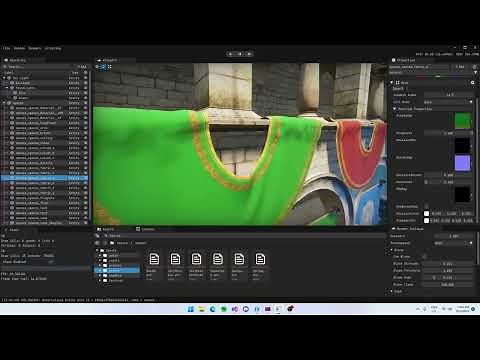The height and width of the screenshot is (360, 480).
Task: Open the Windows Start menu
Action: (191, 309)
